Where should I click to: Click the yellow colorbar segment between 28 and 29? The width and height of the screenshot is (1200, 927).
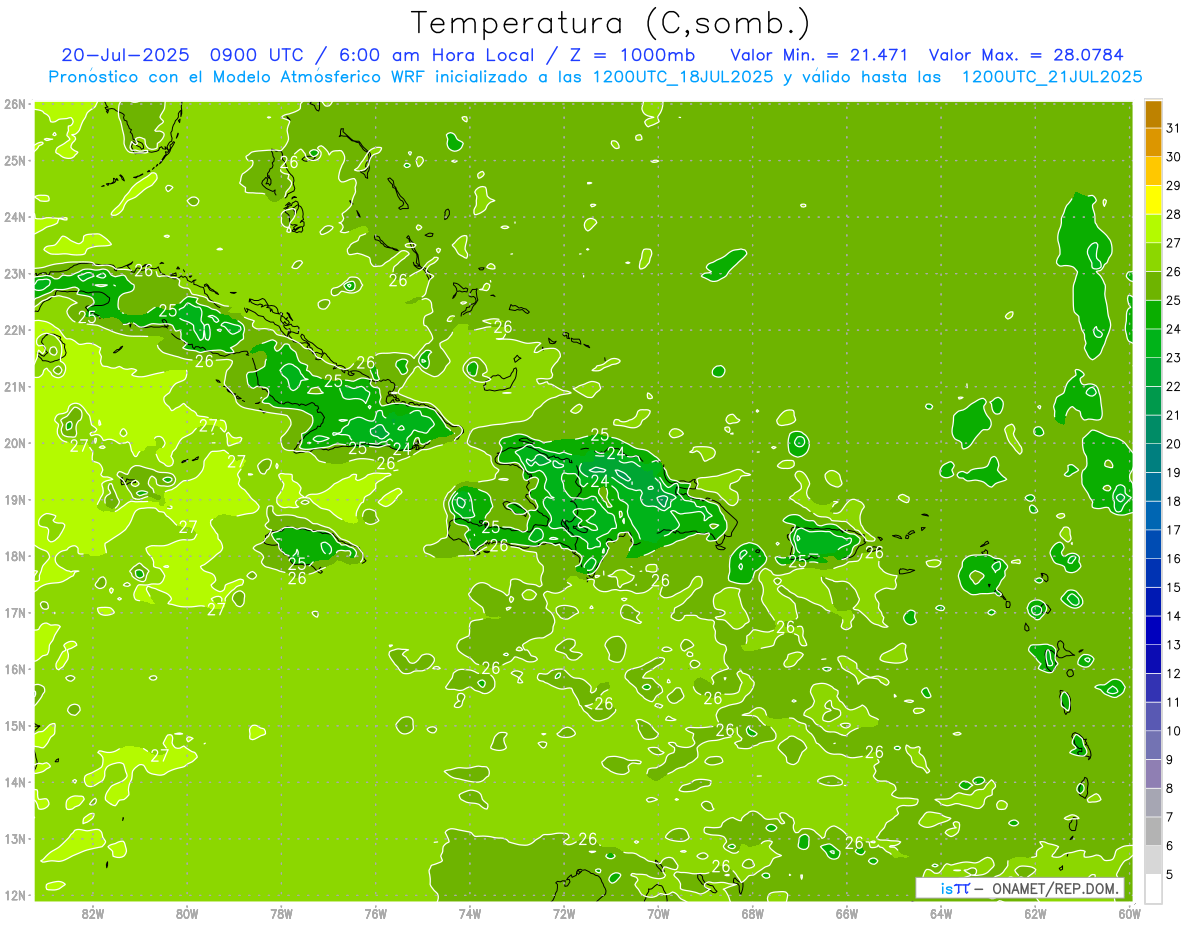tap(1153, 200)
